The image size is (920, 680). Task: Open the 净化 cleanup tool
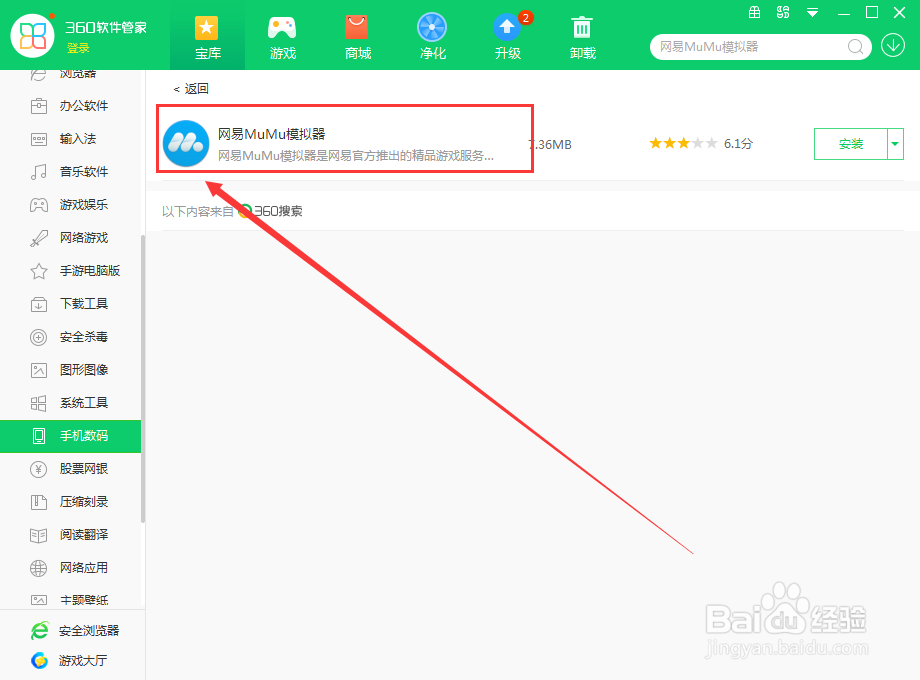coord(432,35)
